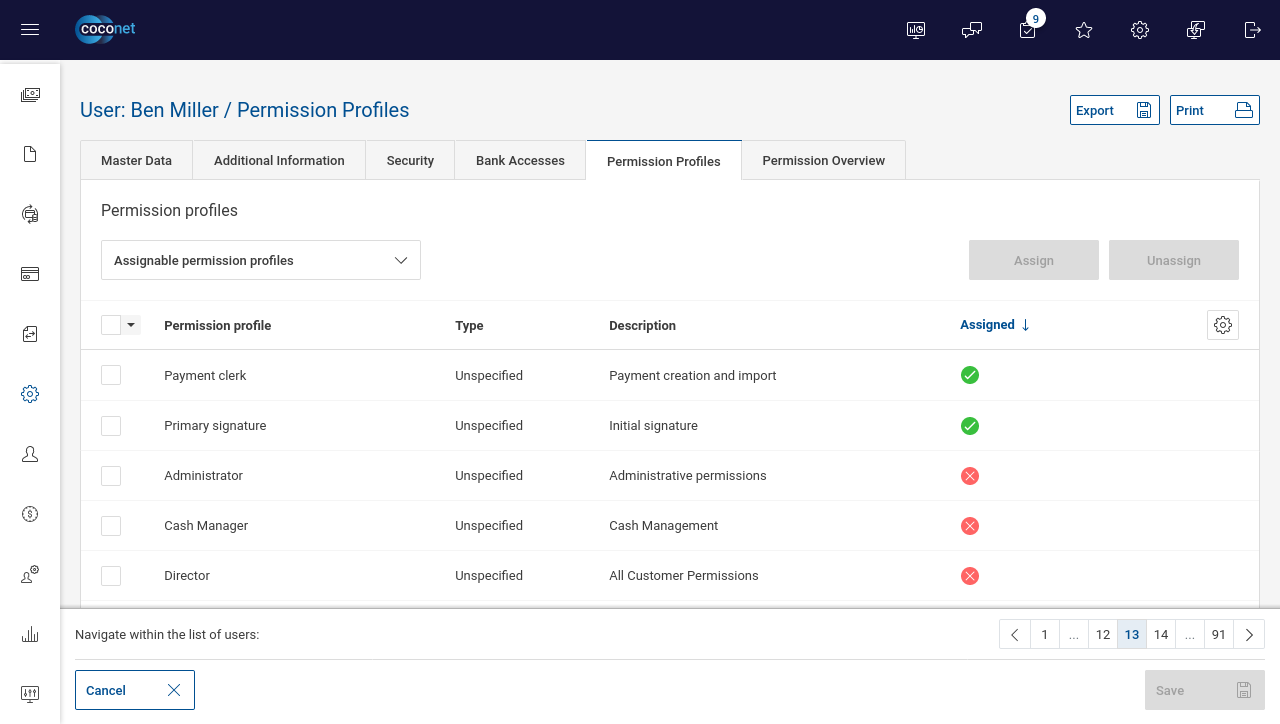Switch to Additional Information tab
Screen dimensions: 1280x724
coord(279,160)
